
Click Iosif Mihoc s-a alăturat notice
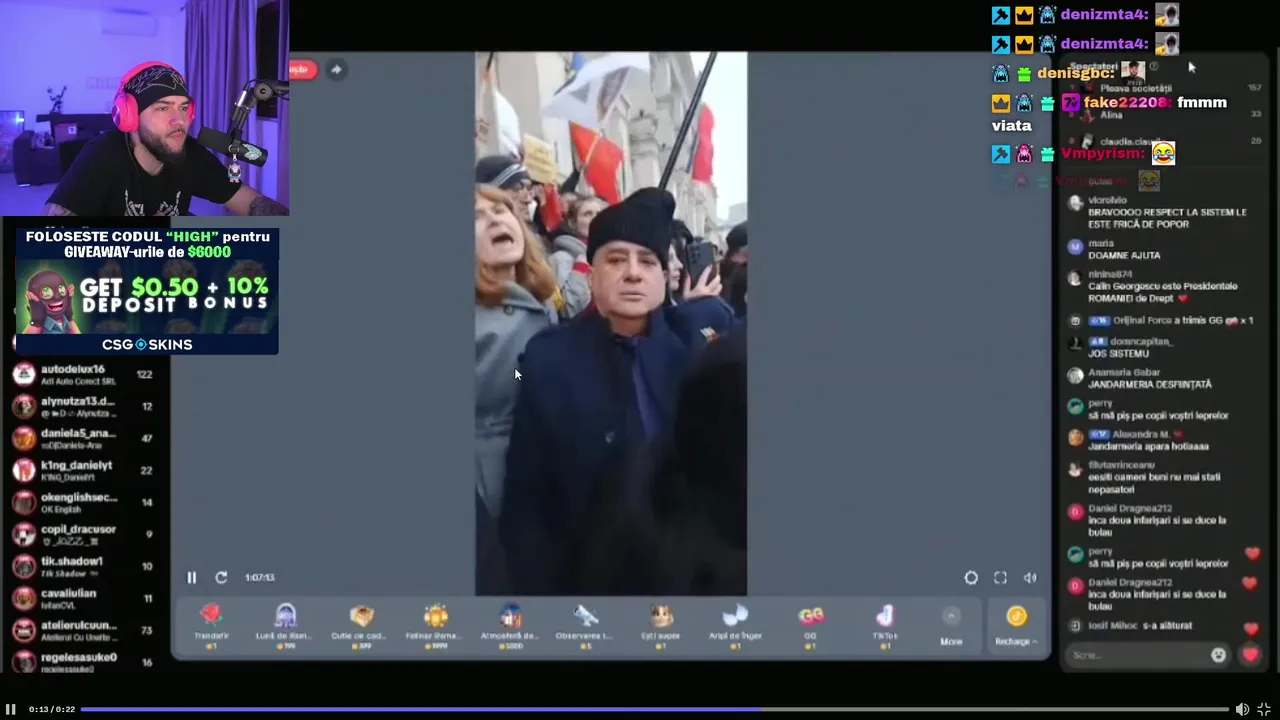[x=1130, y=626]
